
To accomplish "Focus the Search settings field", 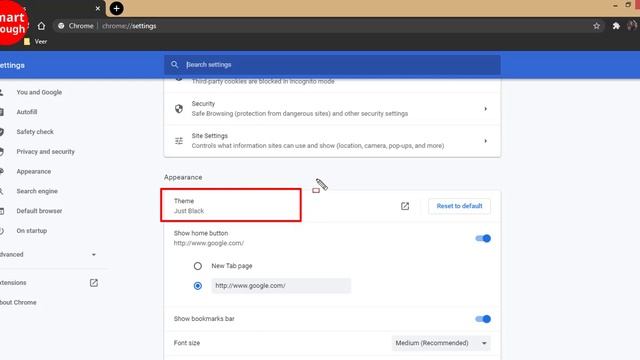I will pyautogui.click(x=332, y=64).
